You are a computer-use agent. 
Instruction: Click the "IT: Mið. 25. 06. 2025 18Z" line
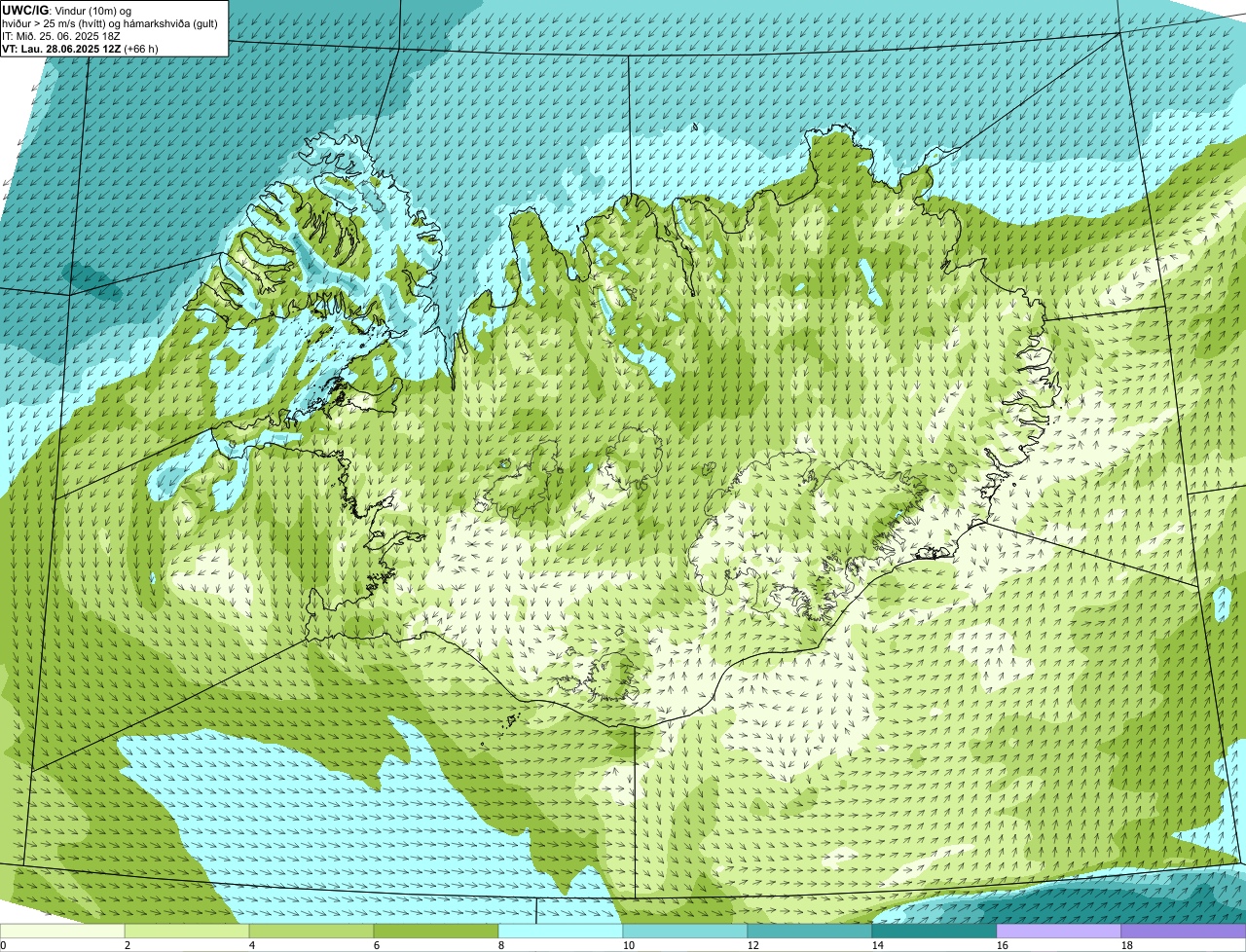pyautogui.click(x=61, y=35)
